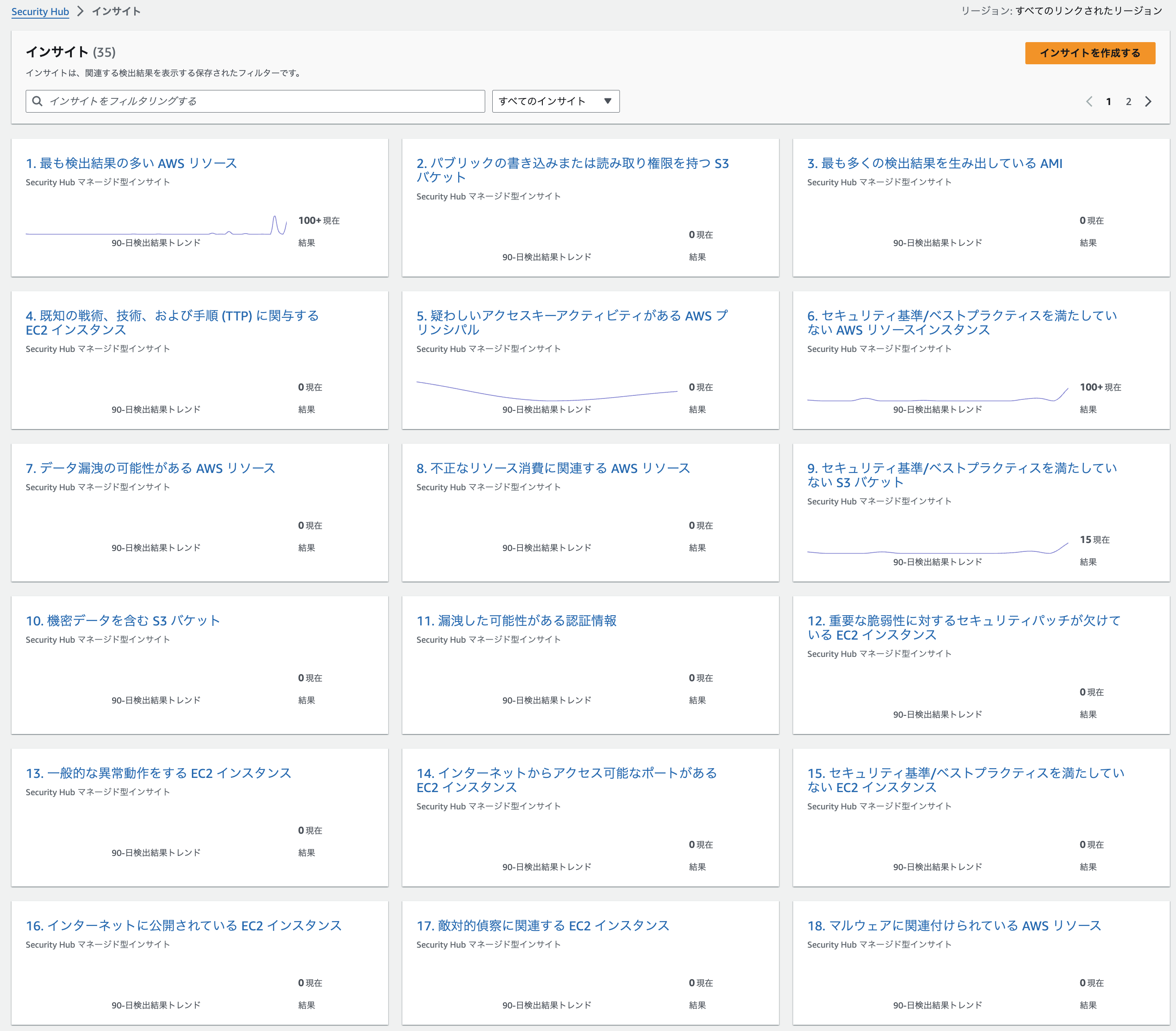1176x1031 pixels.
Task: Click the 0 現在 count in insight 5
Action: [701, 388]
